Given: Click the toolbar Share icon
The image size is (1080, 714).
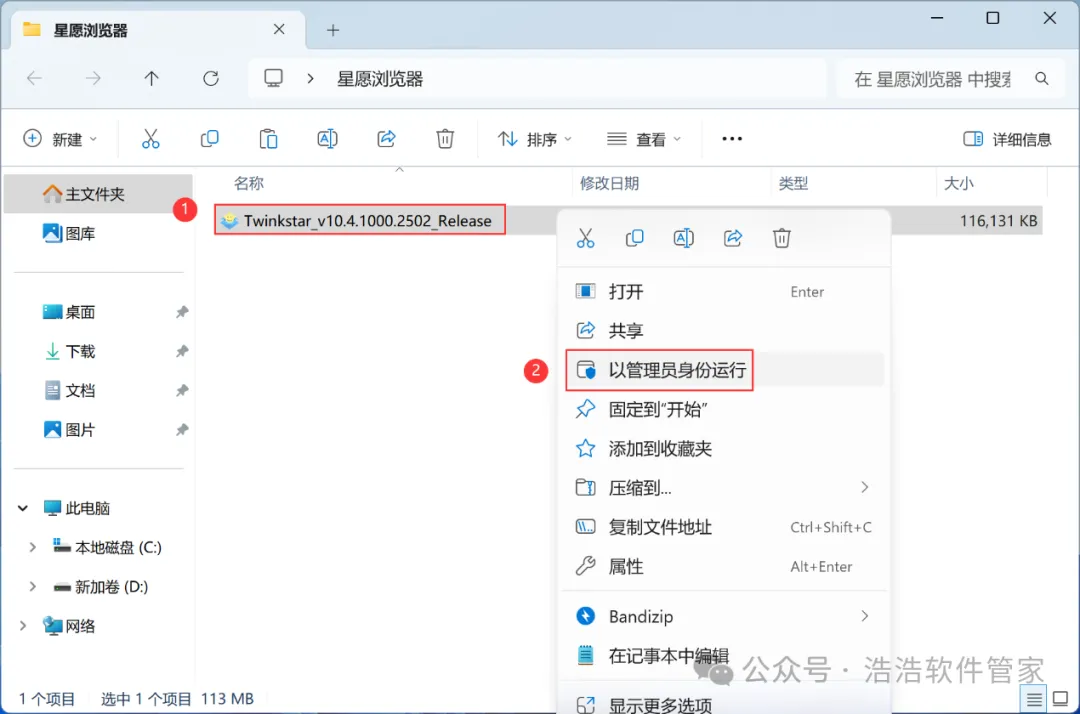Looking at the screenshot, I should [386, 139].
